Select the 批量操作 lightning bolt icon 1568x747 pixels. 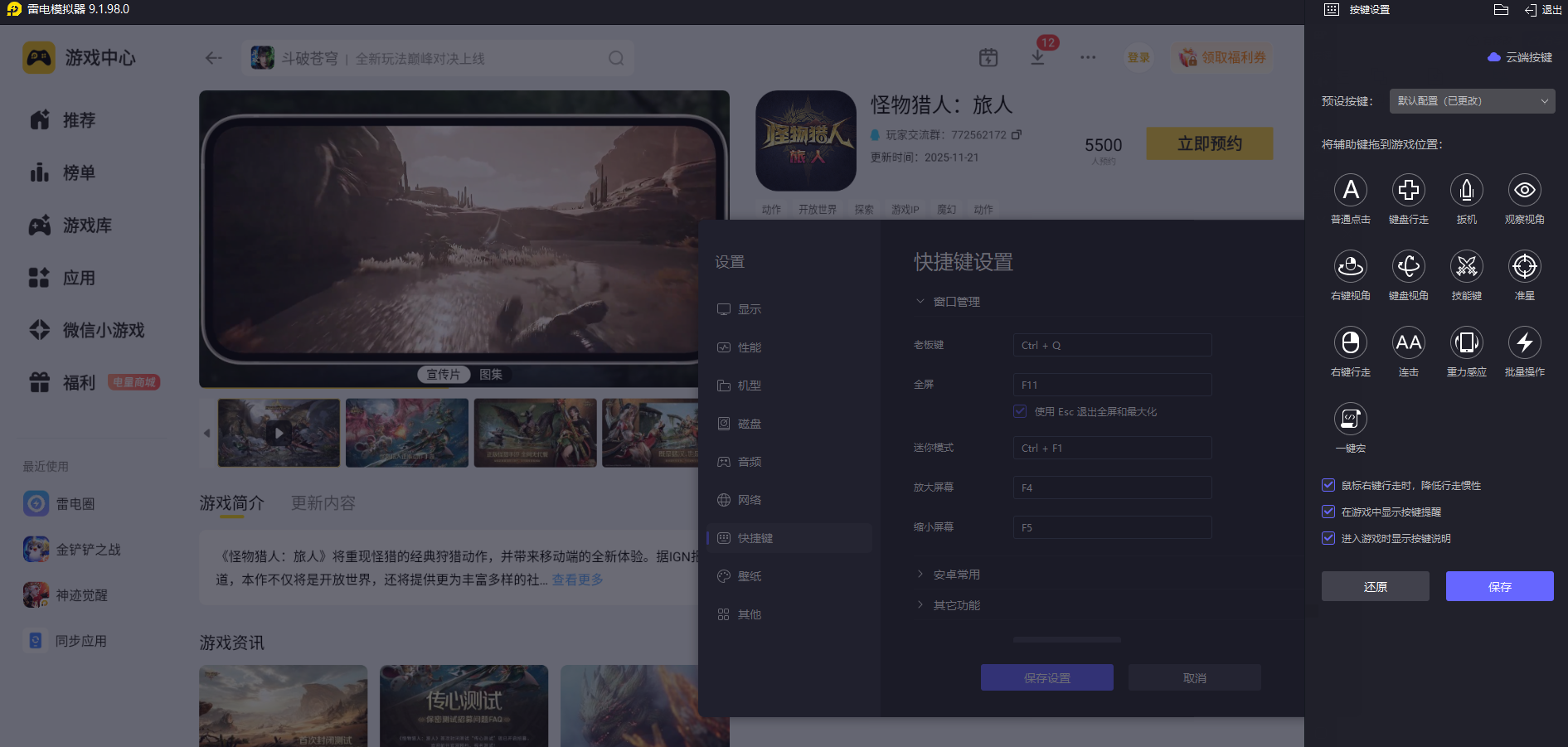coord(1525,343)
